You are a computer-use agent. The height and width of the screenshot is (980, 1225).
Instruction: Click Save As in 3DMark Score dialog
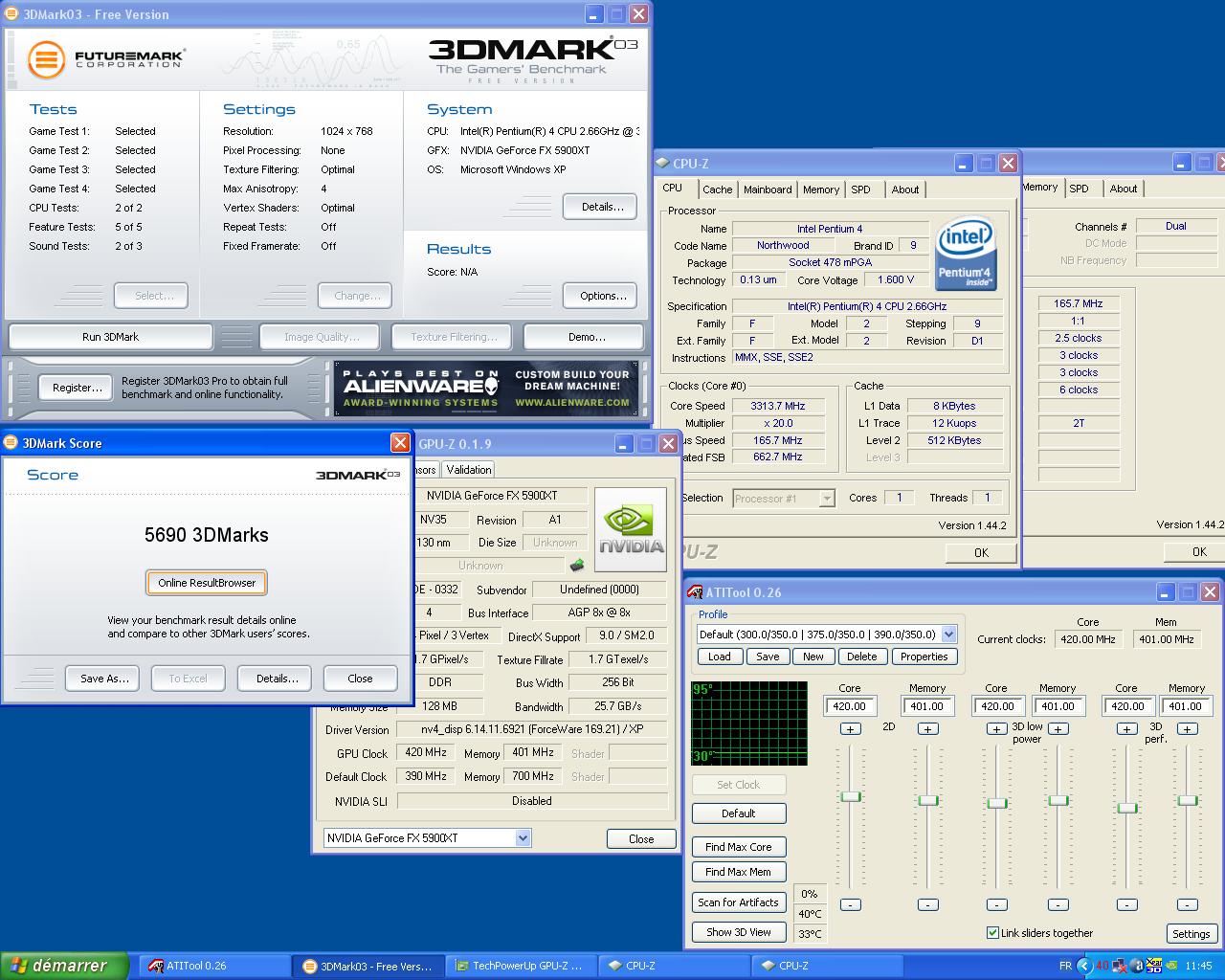click(104, 679)
